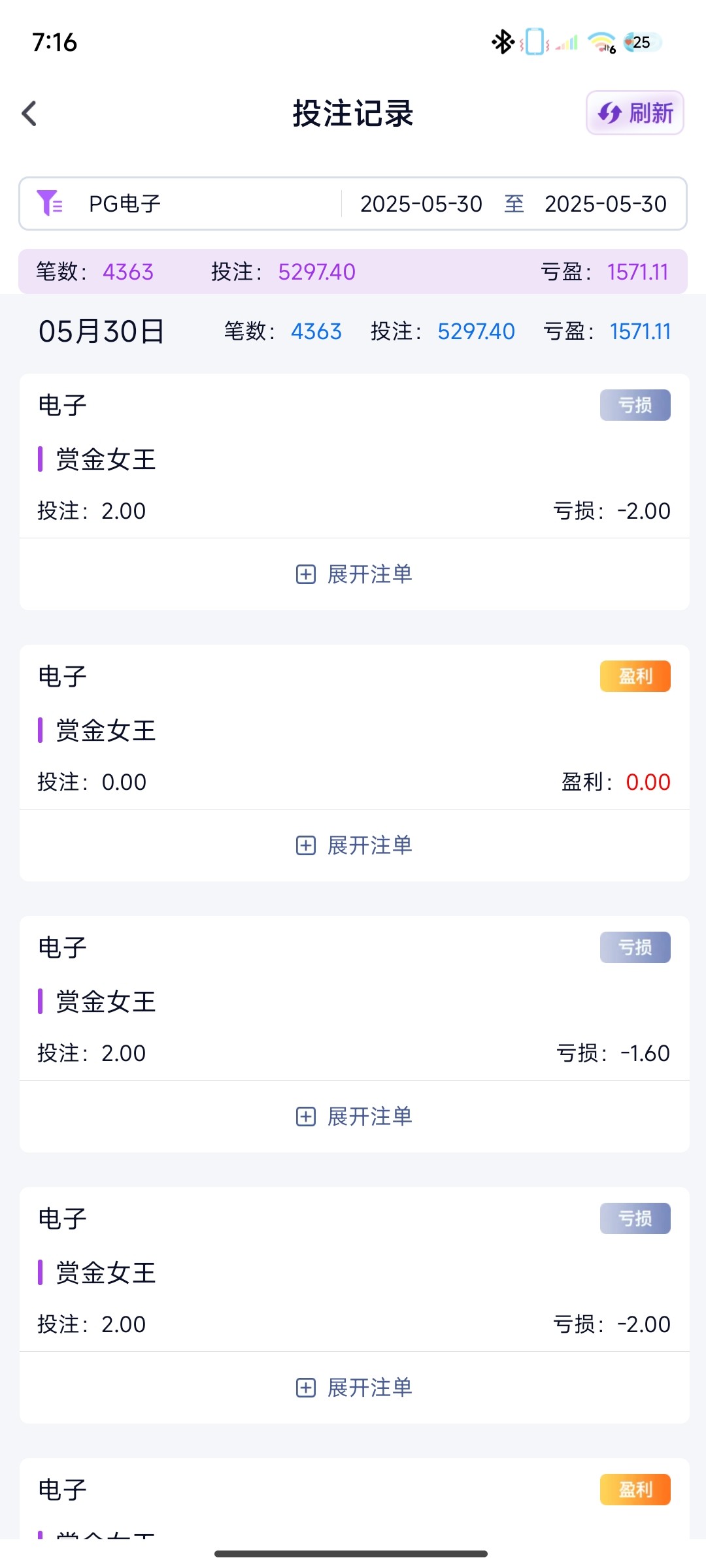Expand 展开注单 for the first -2.00 loss
Viewport: 706px width, 1568px height.
coord(369,574)
